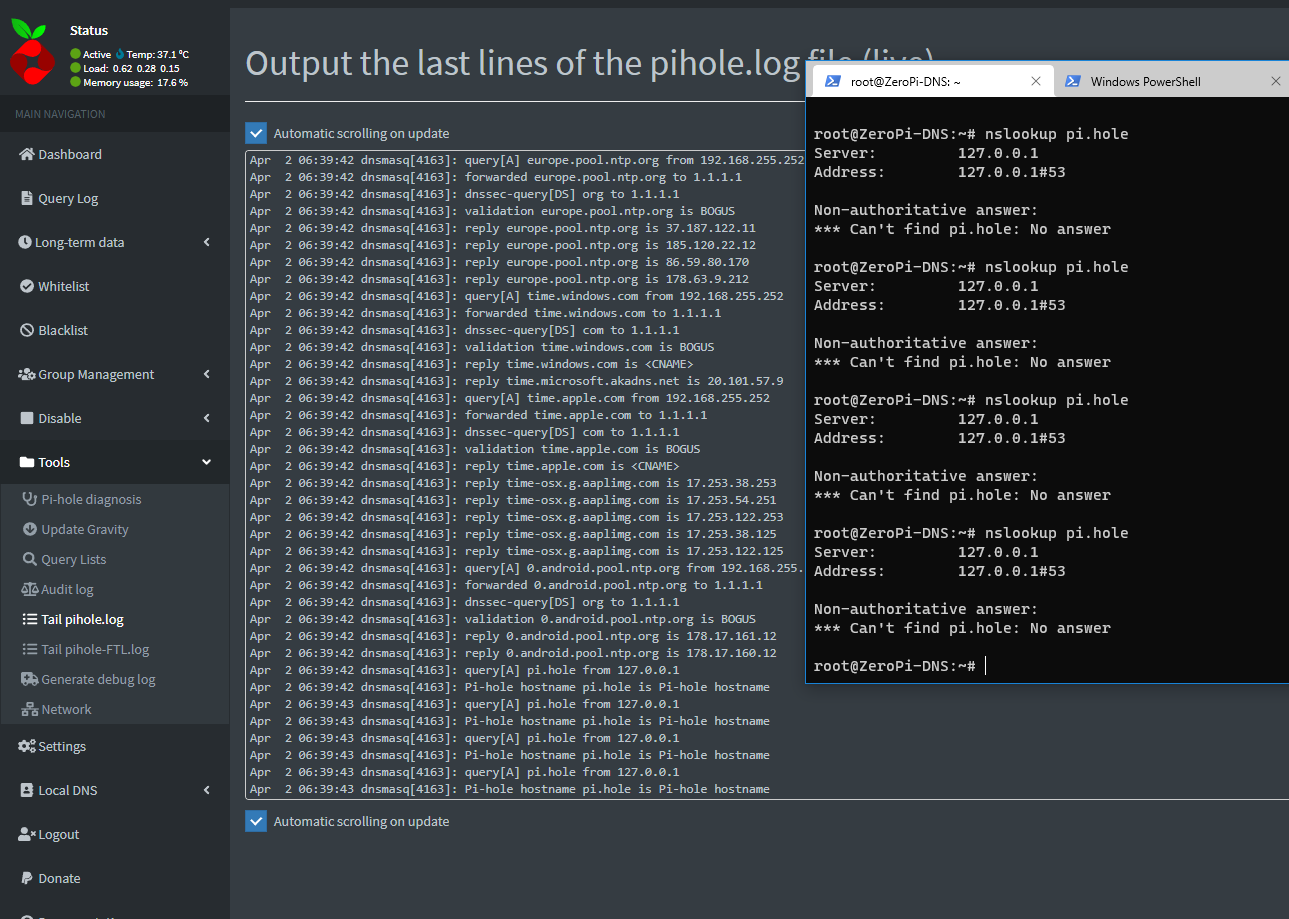Uncheck top Automatic scrolling on update checkbox
The image size is (1289, 919).
tap(256, 133)
